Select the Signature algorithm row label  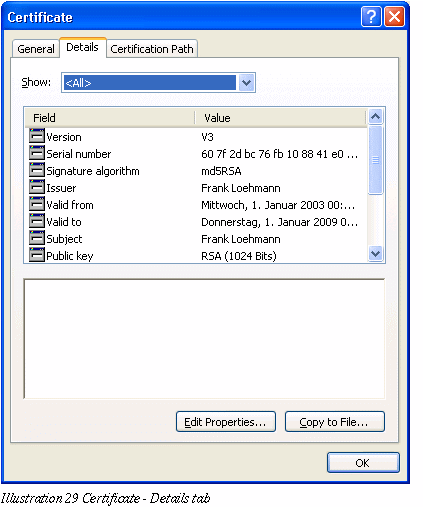(x=93, y=171)
